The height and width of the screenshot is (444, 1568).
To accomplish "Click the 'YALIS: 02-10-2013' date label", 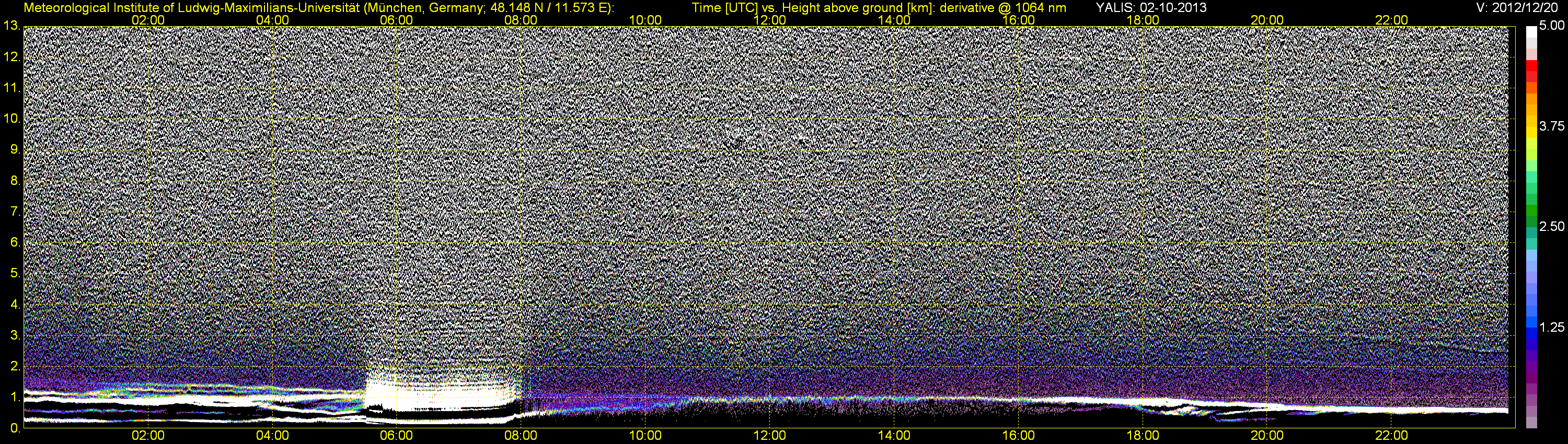I will point(1151,7).
